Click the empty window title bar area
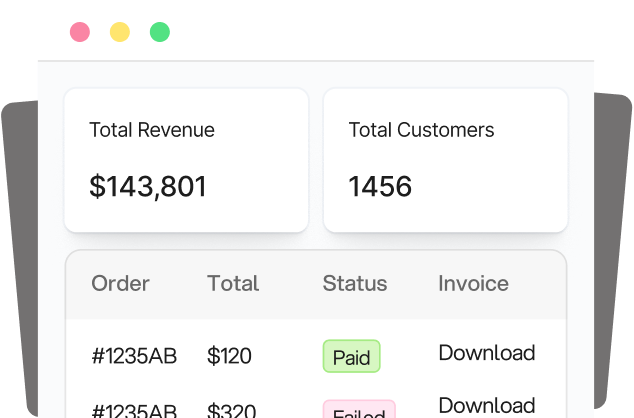This screenshot has width=634, height=418. pyautogui.click(x=380, y=32)
